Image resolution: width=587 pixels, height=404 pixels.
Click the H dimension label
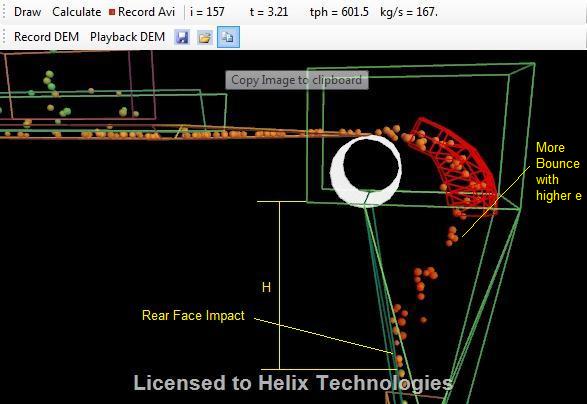(266, 288)
